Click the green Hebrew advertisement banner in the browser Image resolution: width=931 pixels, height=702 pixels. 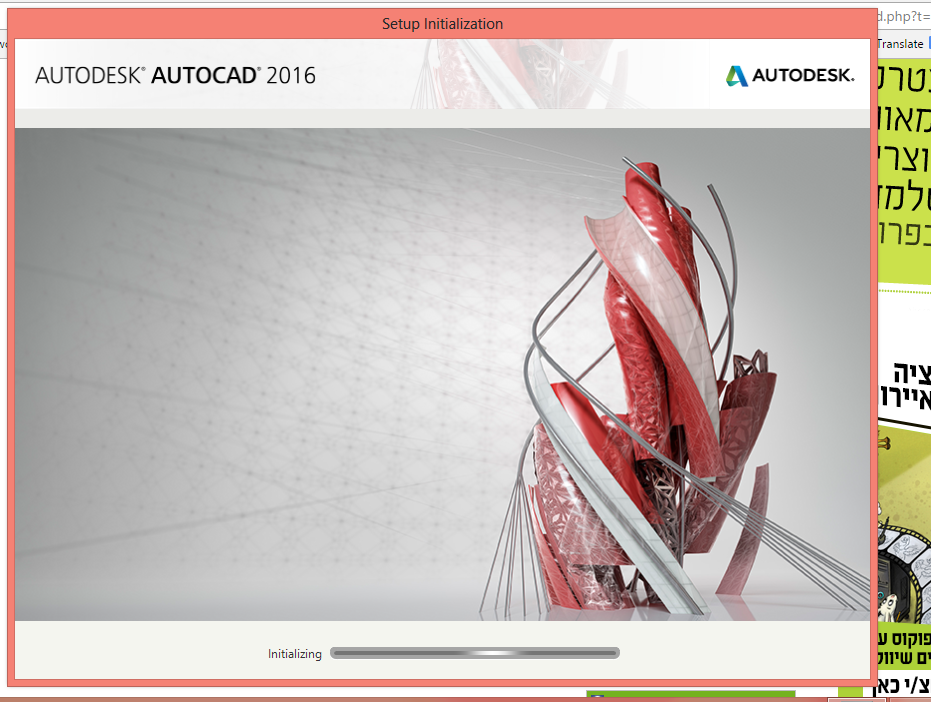(904, 172)
